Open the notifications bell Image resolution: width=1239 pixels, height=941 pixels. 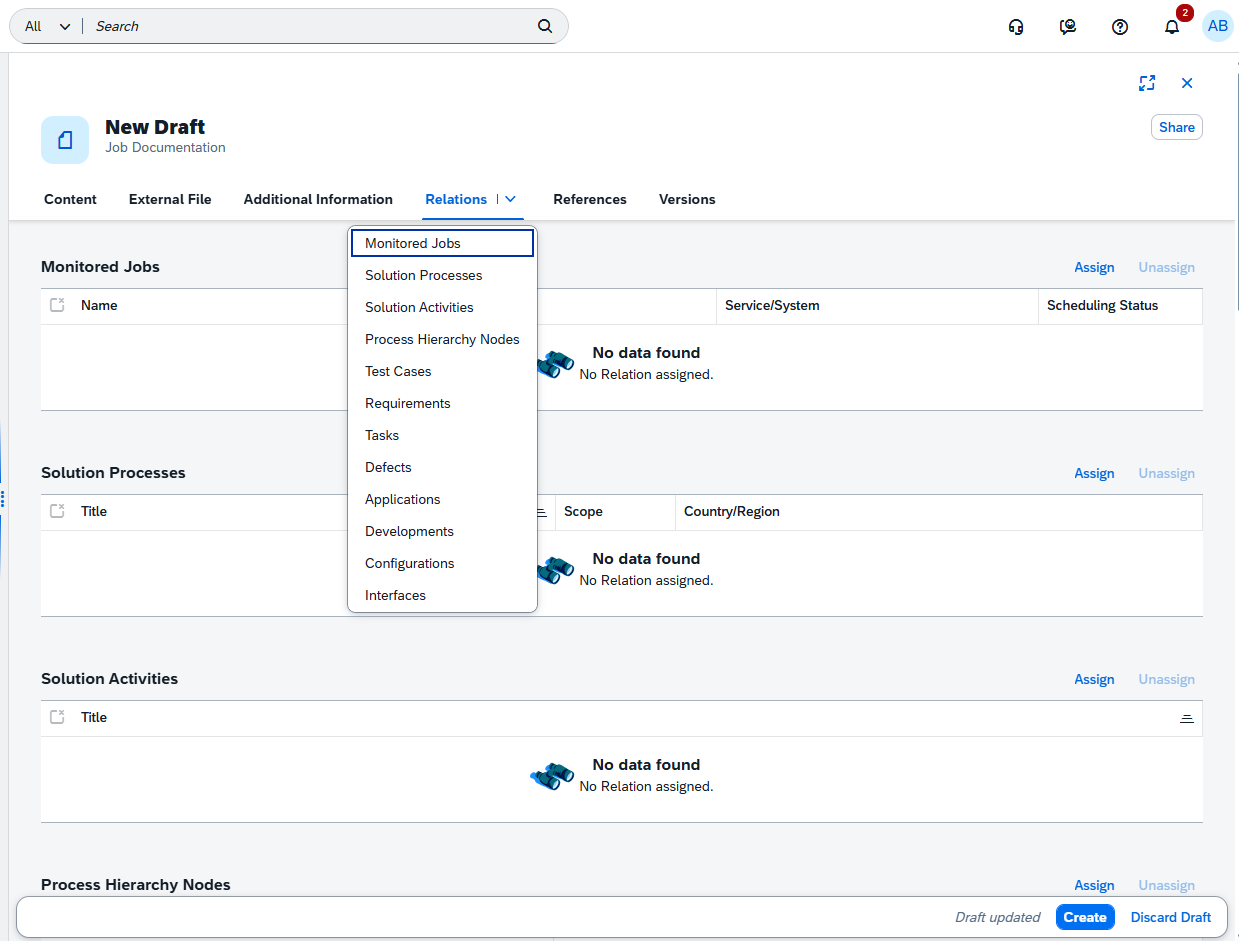[1172, 27]
